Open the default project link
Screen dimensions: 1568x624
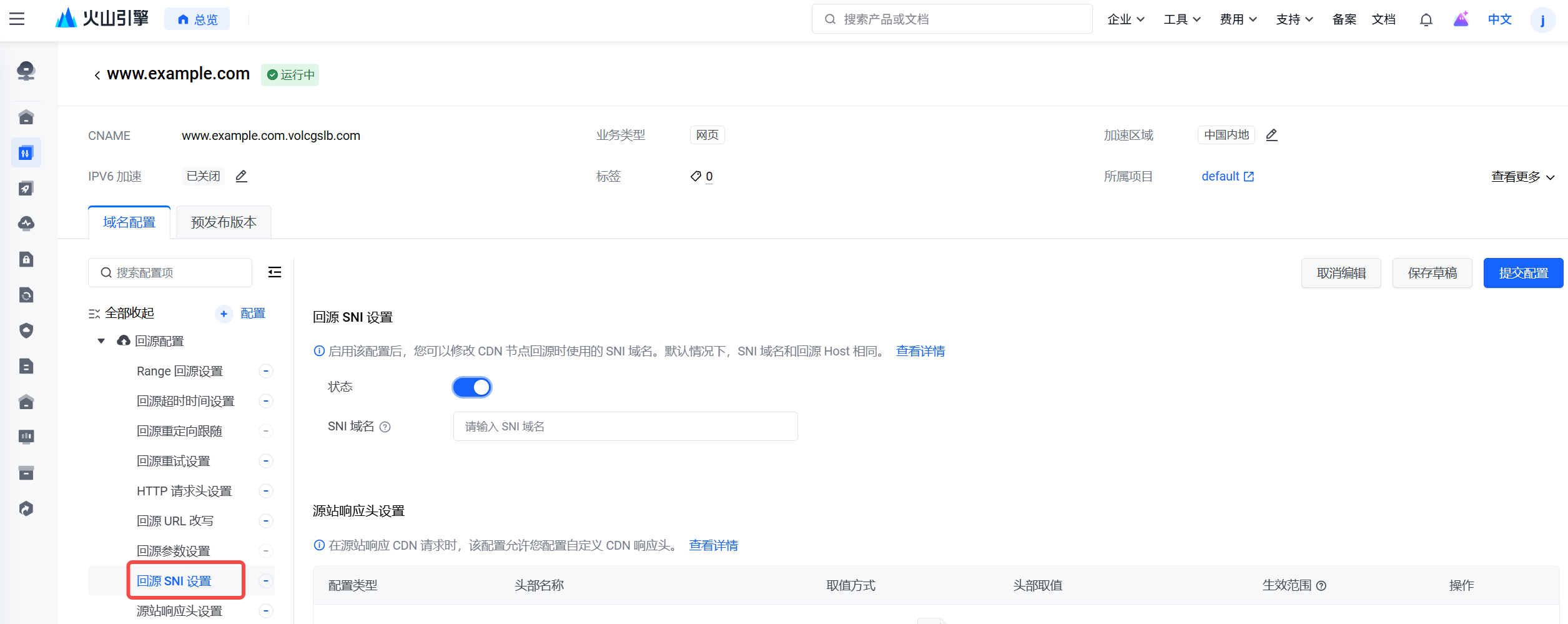point(1227,177)
